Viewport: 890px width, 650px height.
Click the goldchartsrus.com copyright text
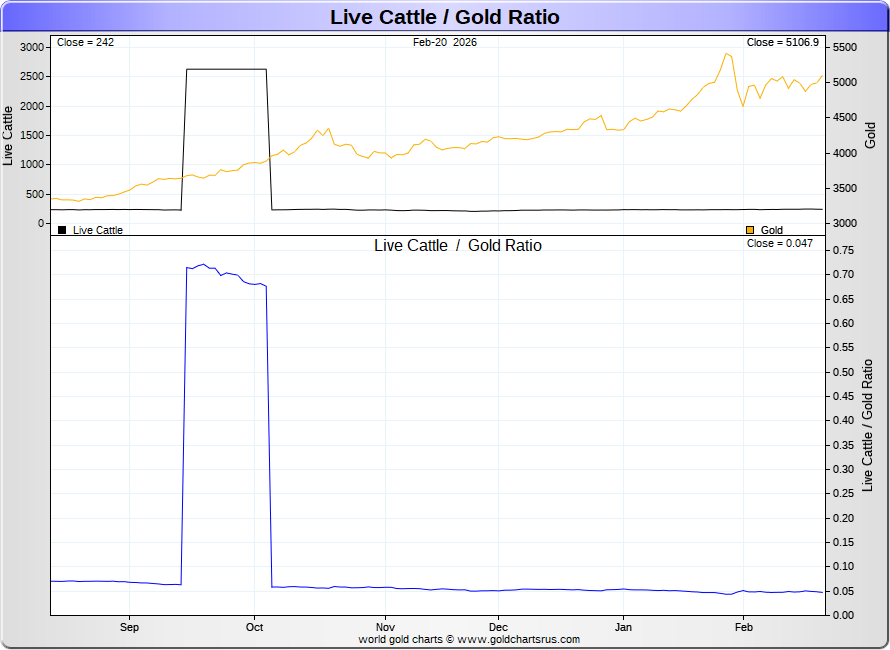tap(469, 640)
